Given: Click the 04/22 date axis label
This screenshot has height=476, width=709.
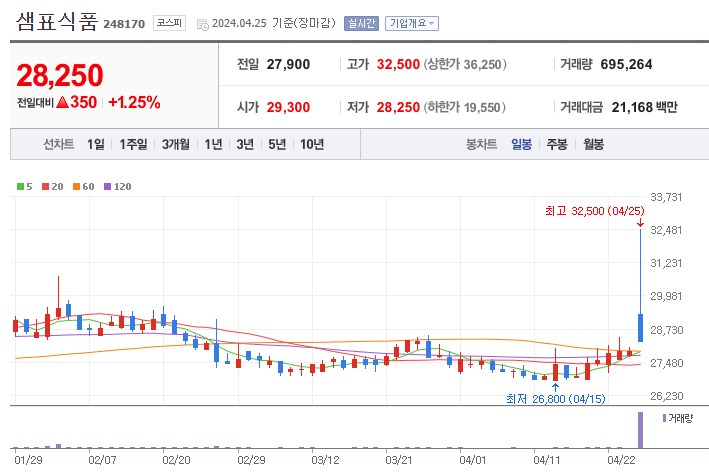Looking at the screenshot, I should click(621, 460).
